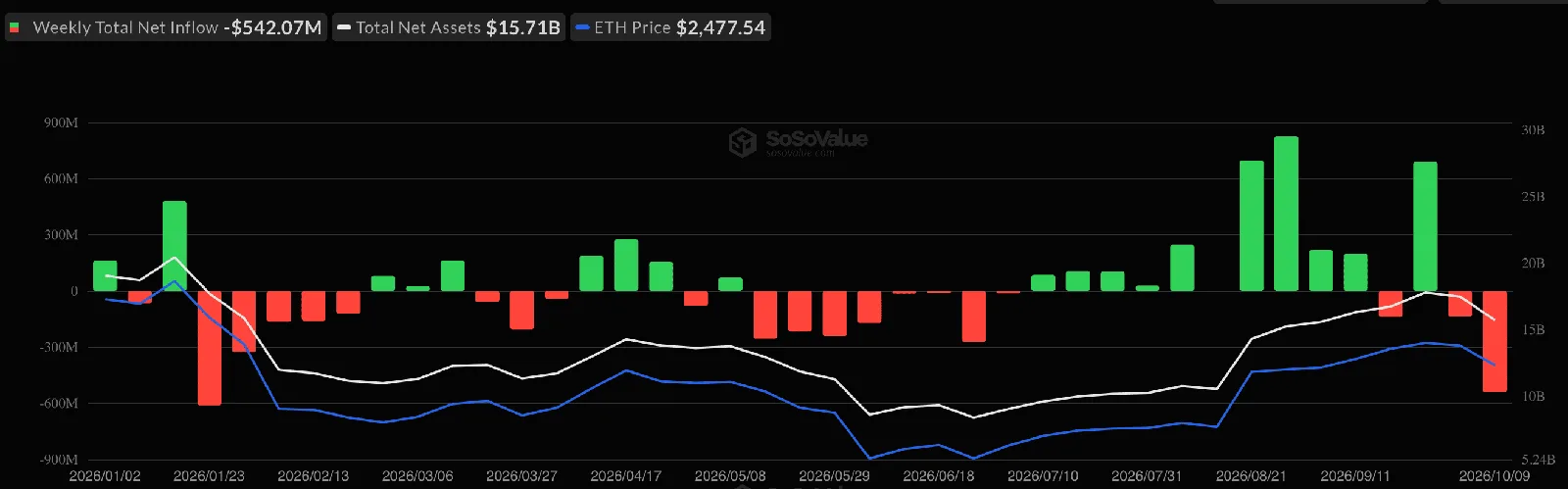The height and width of the screenshot is (489, 1568).
Task: Click the 2026/03/27 date label
Action: pos(521,476)
